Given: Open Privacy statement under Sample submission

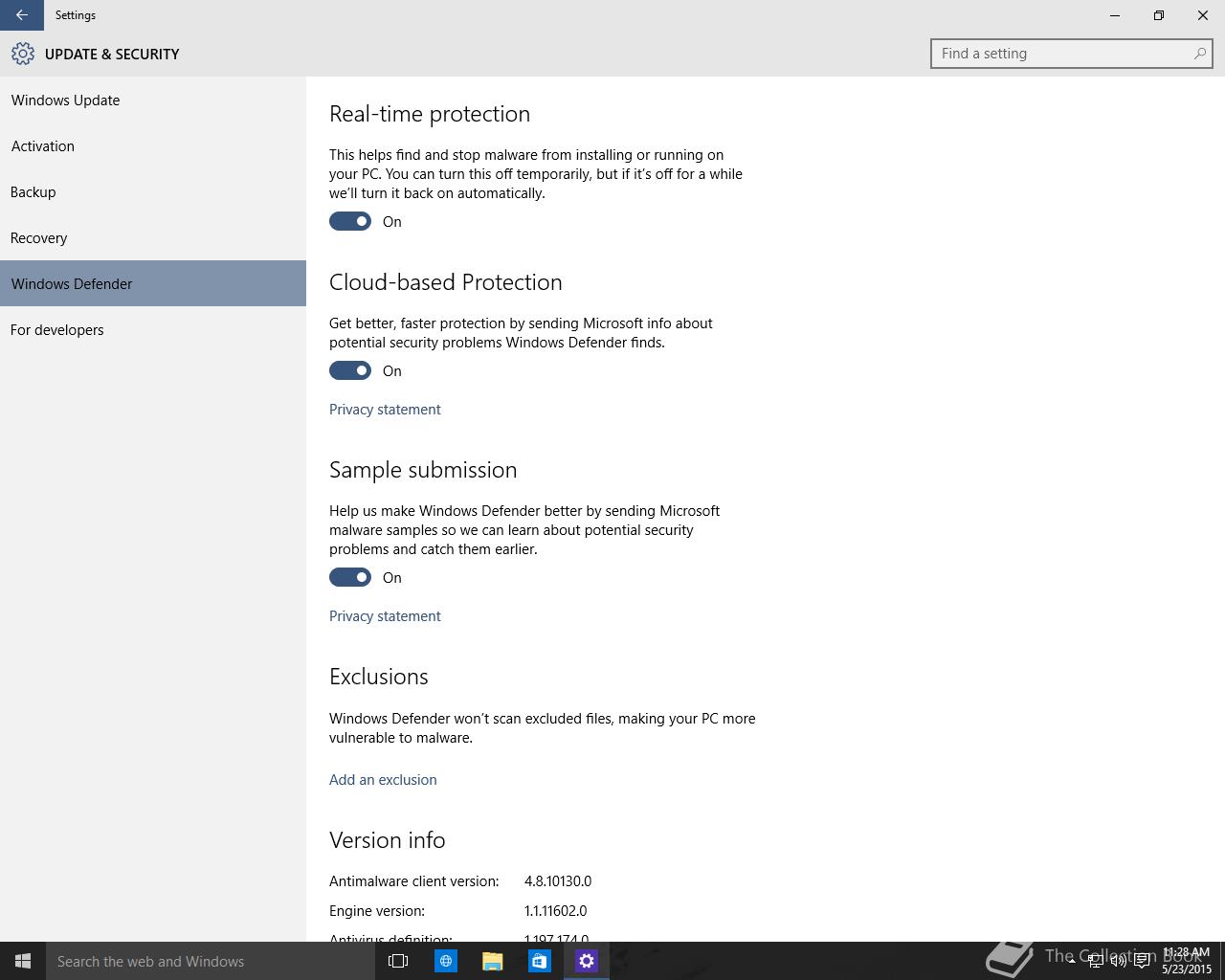Looking at the screenshot, I should pos(385,615).
